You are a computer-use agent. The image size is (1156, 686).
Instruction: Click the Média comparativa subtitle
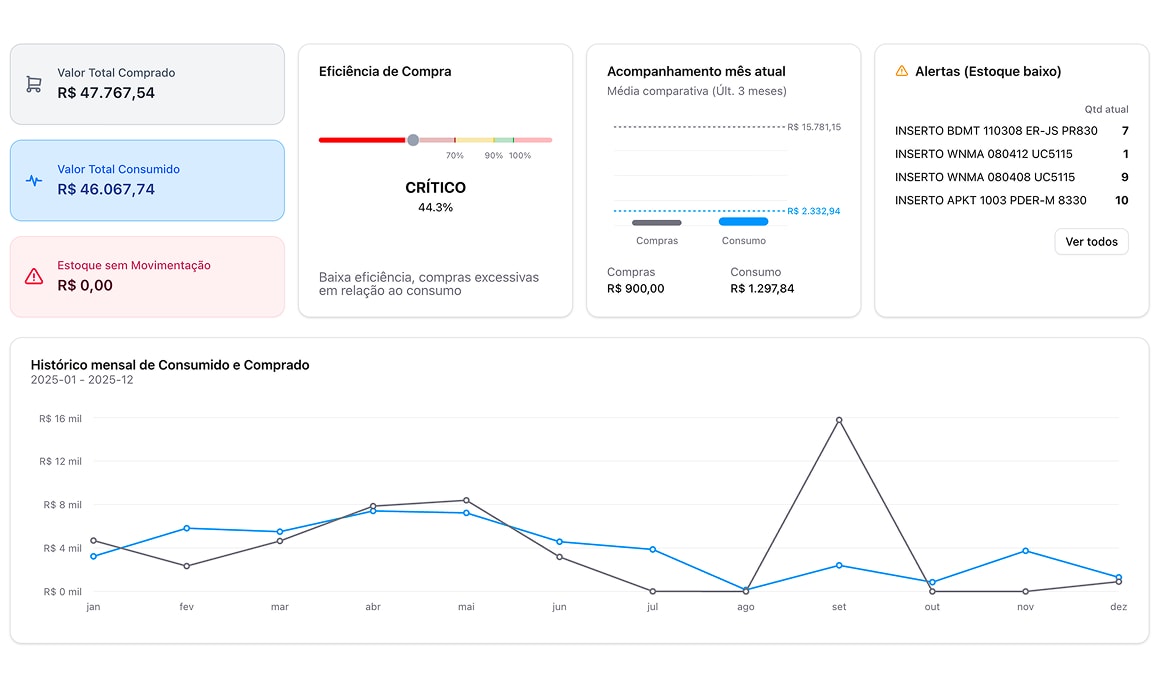click(x=697, y=91)
